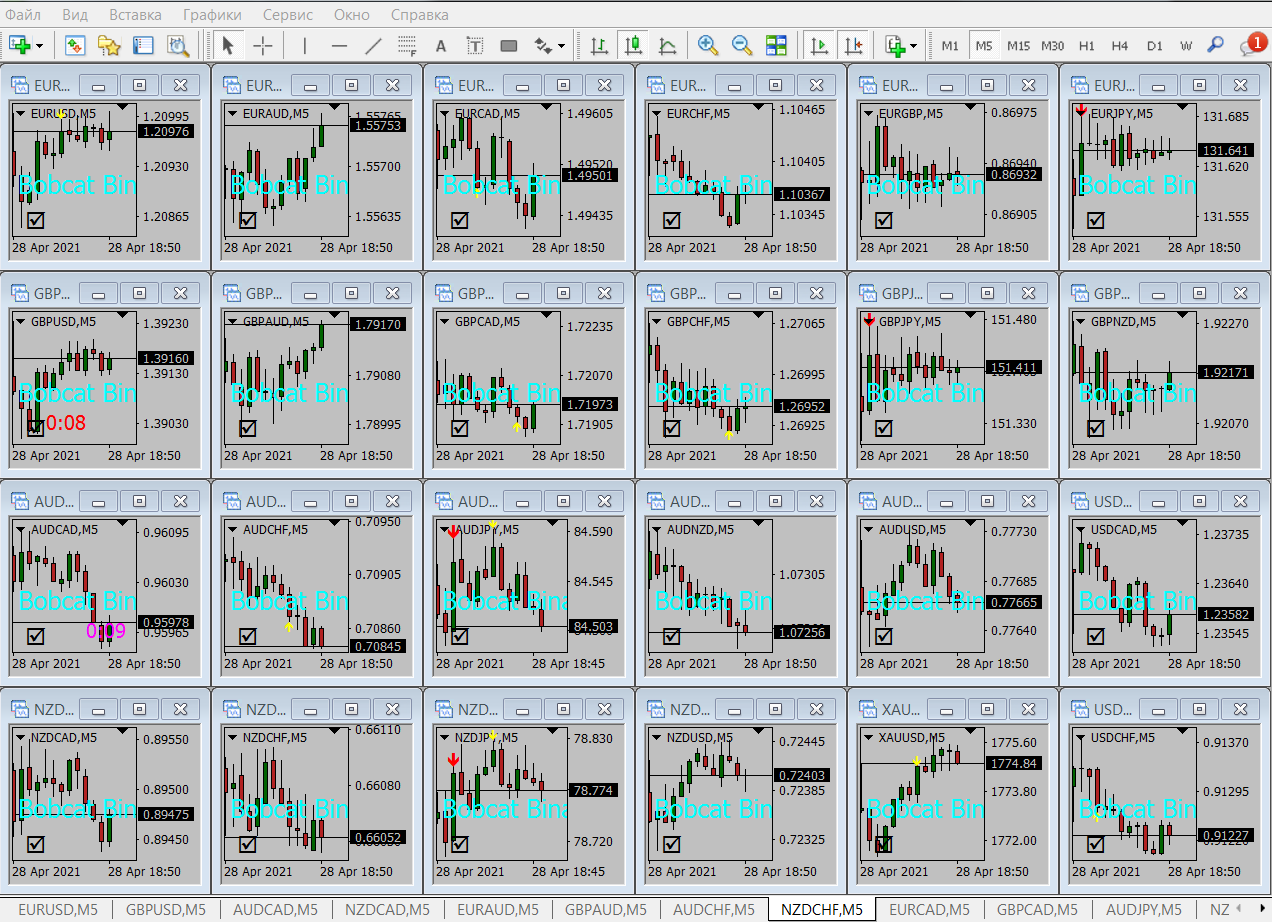Select the Fibonacci retracement tool
Image resolution: width=1272 pixels, height=923 pixels.
[x=407, y=45]
